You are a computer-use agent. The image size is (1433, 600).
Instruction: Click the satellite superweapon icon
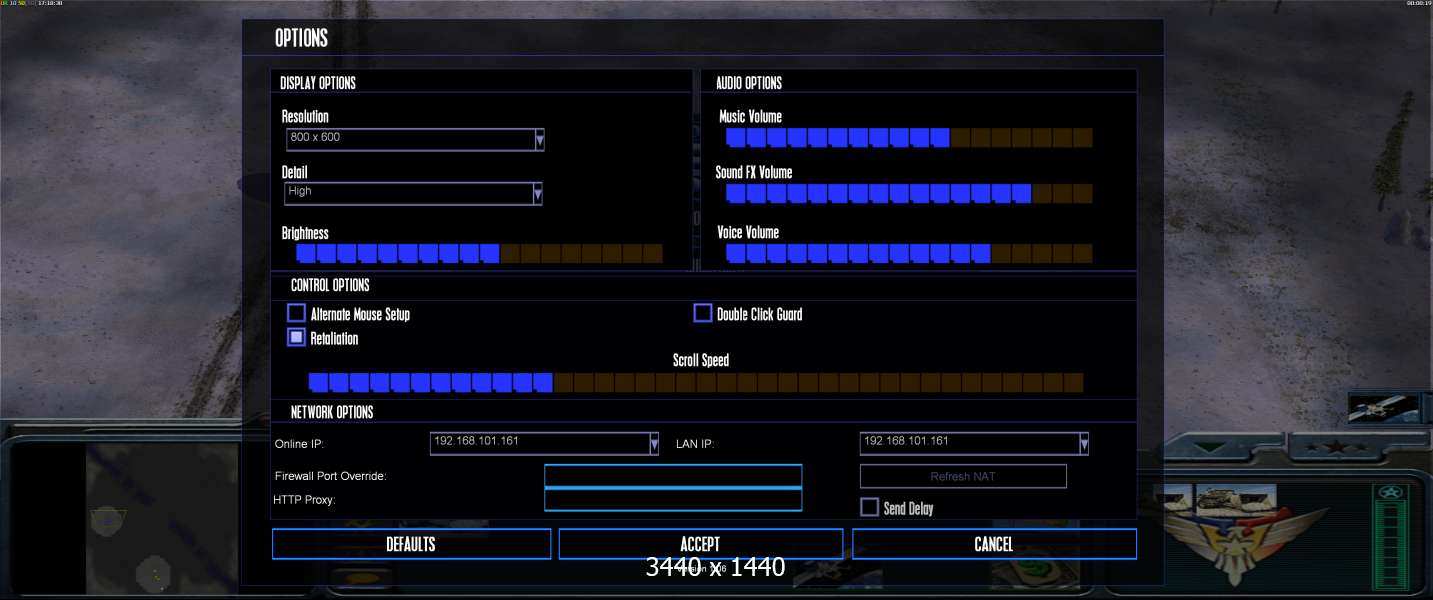click(x=1384, y=408)
